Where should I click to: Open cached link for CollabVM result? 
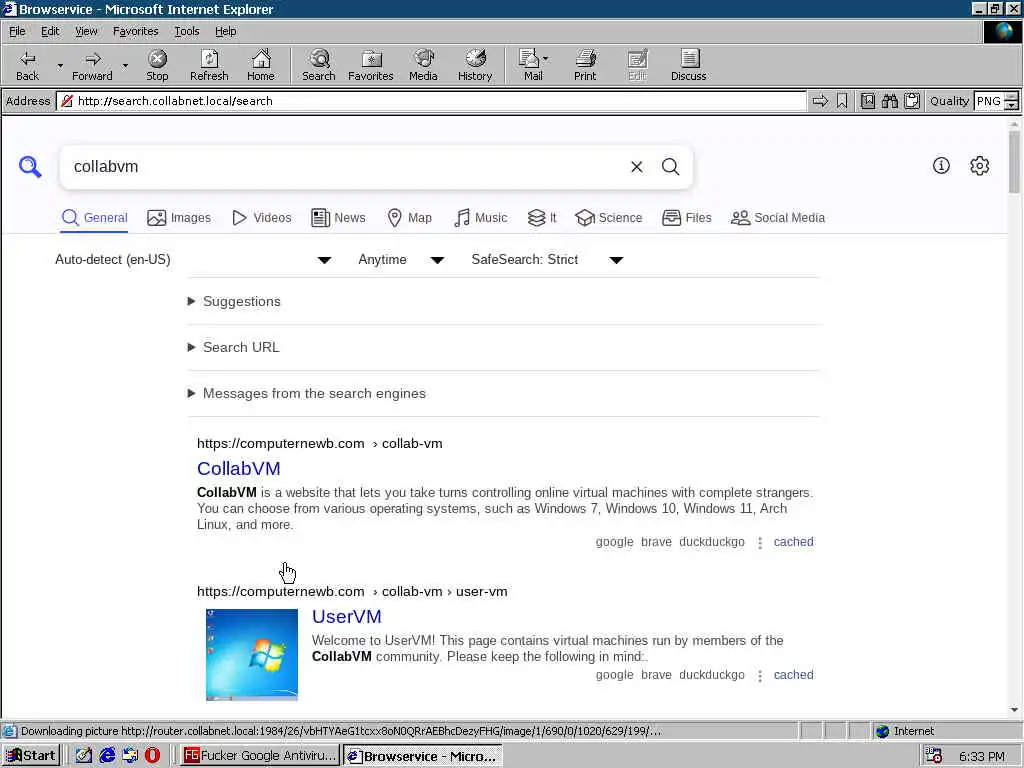793,541
